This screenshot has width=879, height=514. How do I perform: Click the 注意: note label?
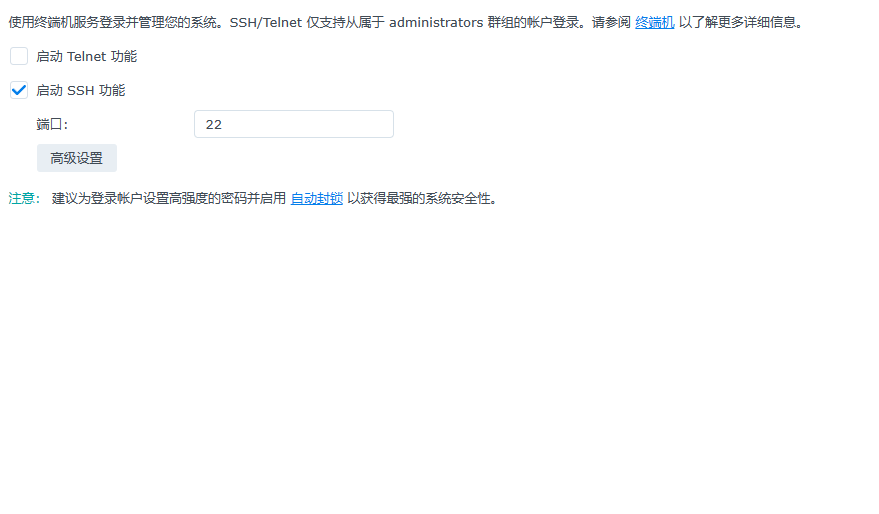click(x=24, y=198)
